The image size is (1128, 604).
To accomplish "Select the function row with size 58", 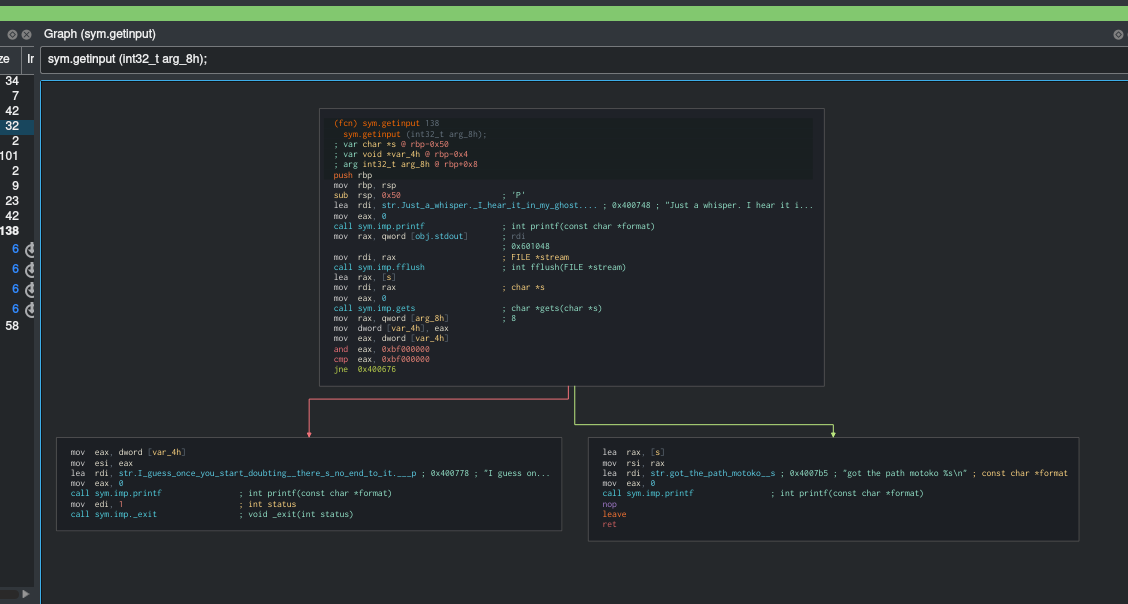I will click(x=12, y=326).
